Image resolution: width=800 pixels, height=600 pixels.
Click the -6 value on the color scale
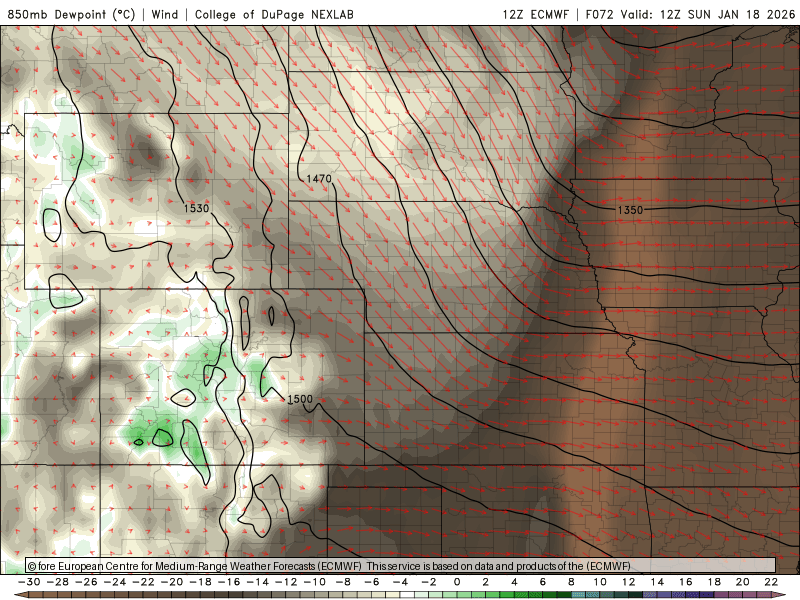(x=372, y=582)
